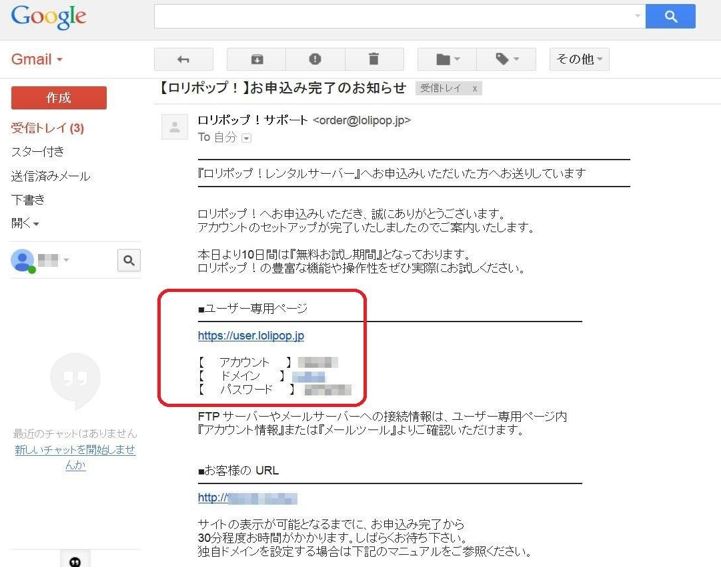The image size is (721, 576).
Task: Click the chat search magnifier button
Action: pyautogui.click(x=129, y=261)
